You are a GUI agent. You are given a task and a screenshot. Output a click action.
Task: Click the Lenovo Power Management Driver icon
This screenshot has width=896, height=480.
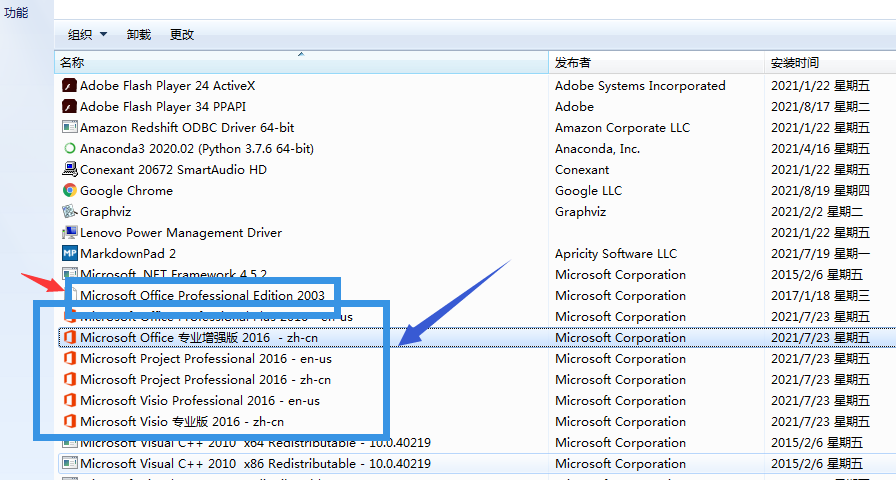(x=69, y=233)
